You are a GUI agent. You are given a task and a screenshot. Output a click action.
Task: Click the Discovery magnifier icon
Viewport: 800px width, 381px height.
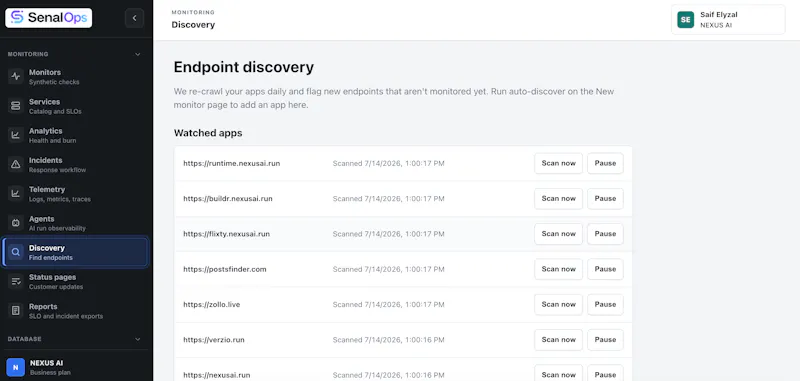click(x=16, y=252)
